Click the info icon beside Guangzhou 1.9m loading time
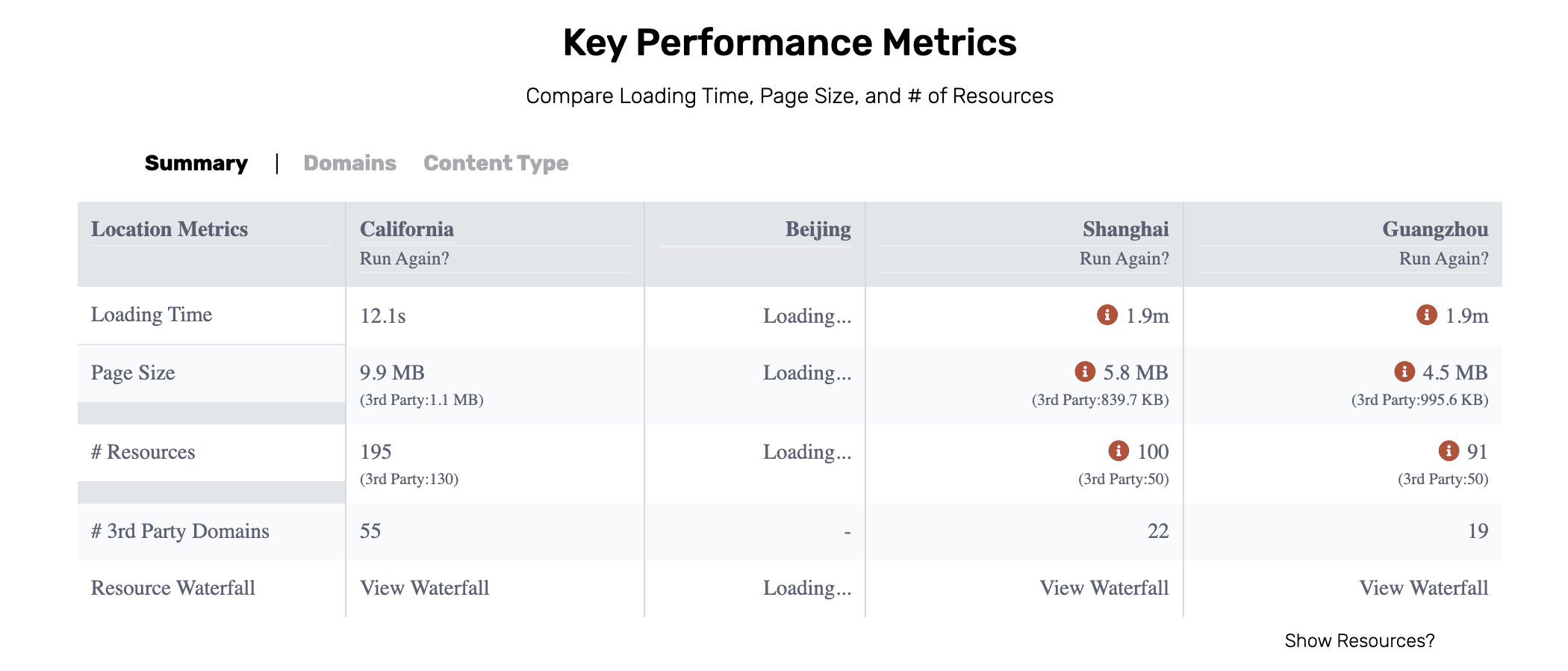Screen dimensions: 1568x671 click(x=1426, y=315)
